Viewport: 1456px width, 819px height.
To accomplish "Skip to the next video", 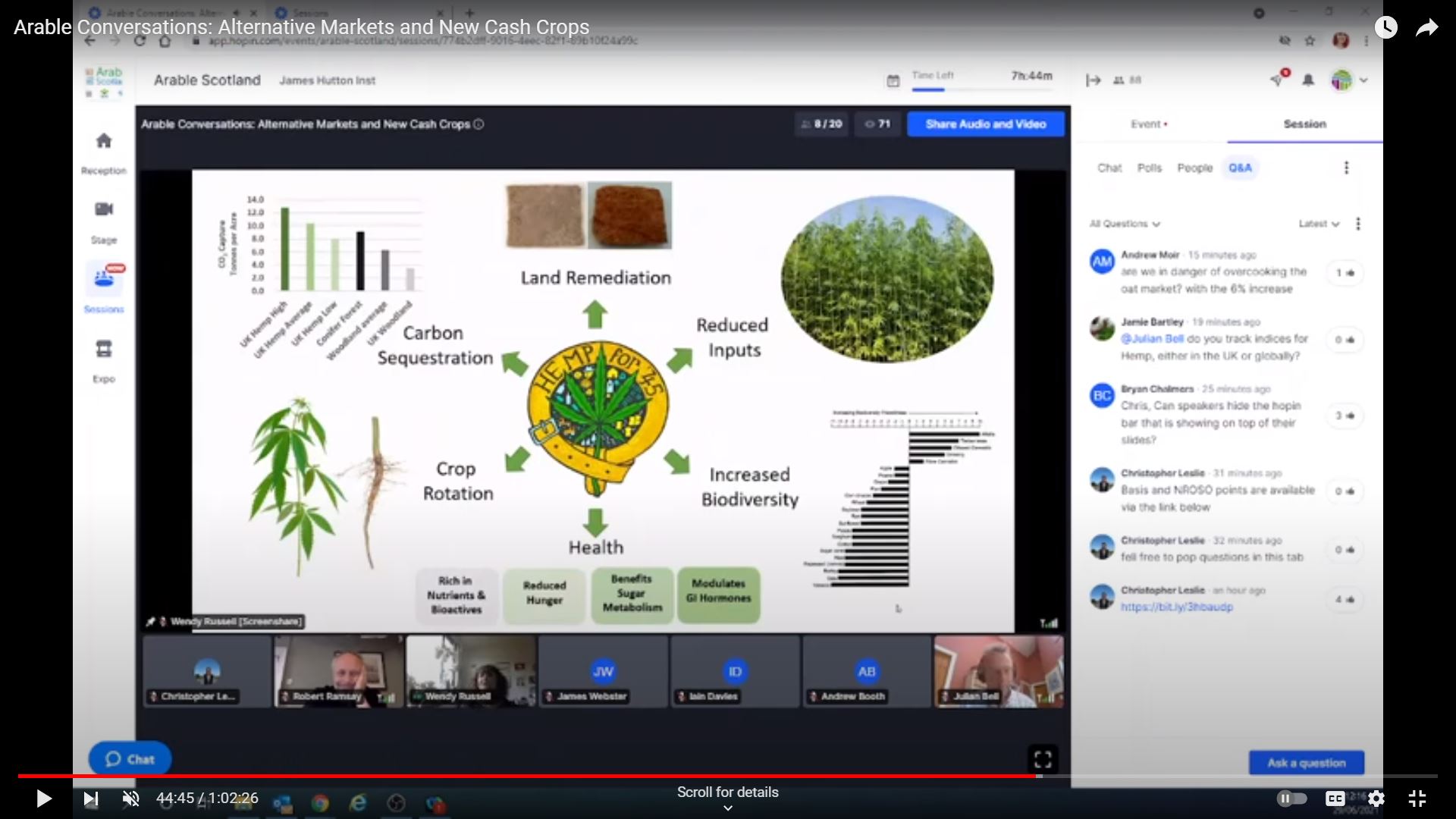I will [x=90, y=799].
